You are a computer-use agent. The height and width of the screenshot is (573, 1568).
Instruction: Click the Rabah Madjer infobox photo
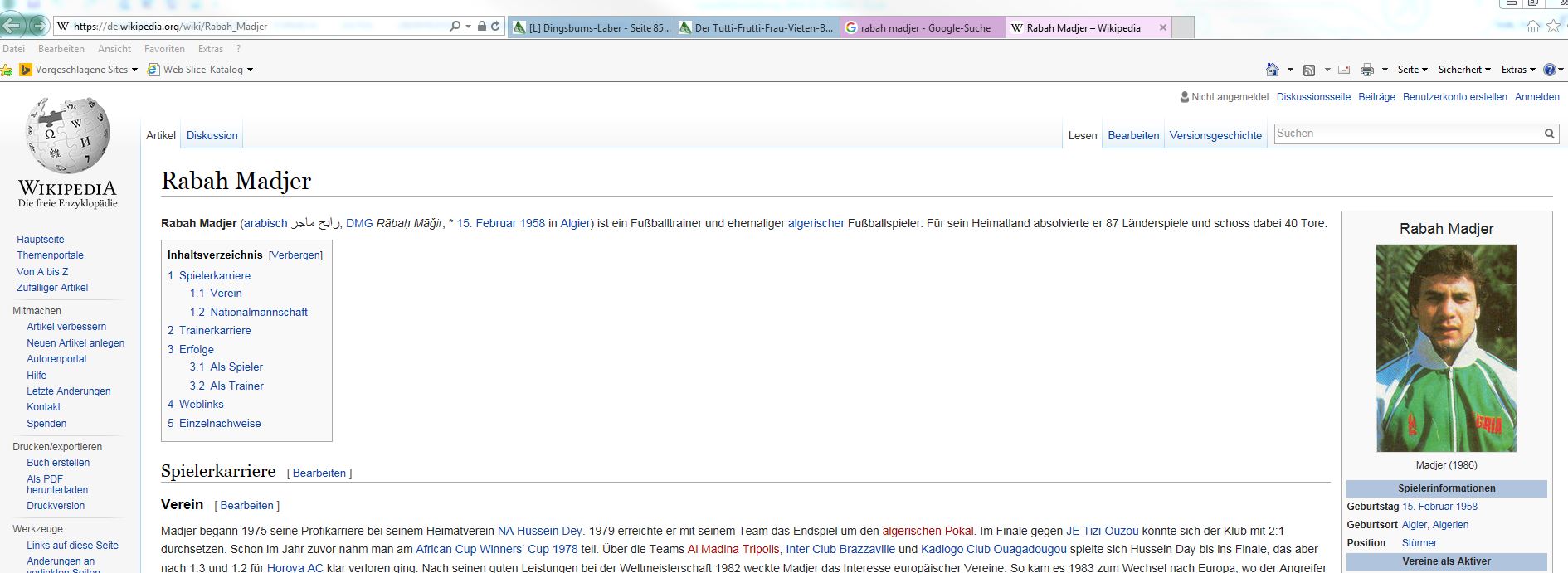pyautogui.click(x=1446, y=347)
